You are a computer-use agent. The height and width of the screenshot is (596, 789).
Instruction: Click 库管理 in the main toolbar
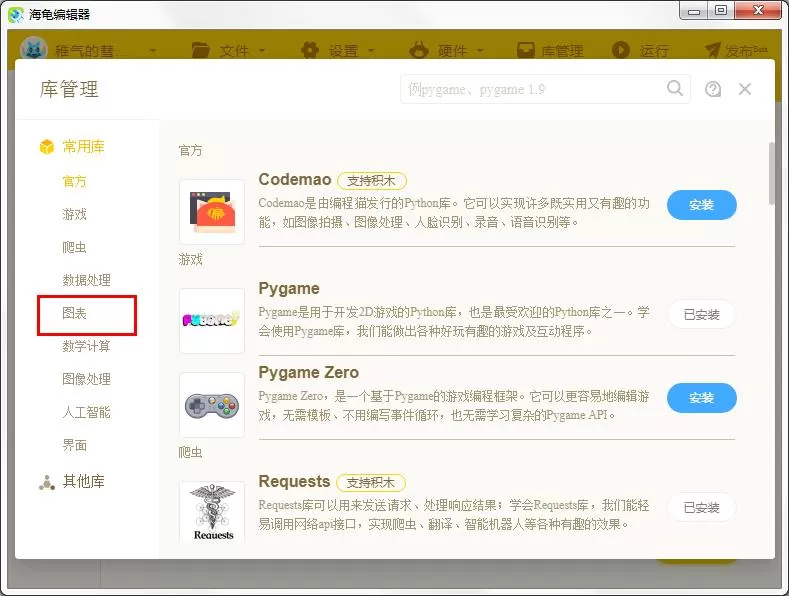(550, 50)
